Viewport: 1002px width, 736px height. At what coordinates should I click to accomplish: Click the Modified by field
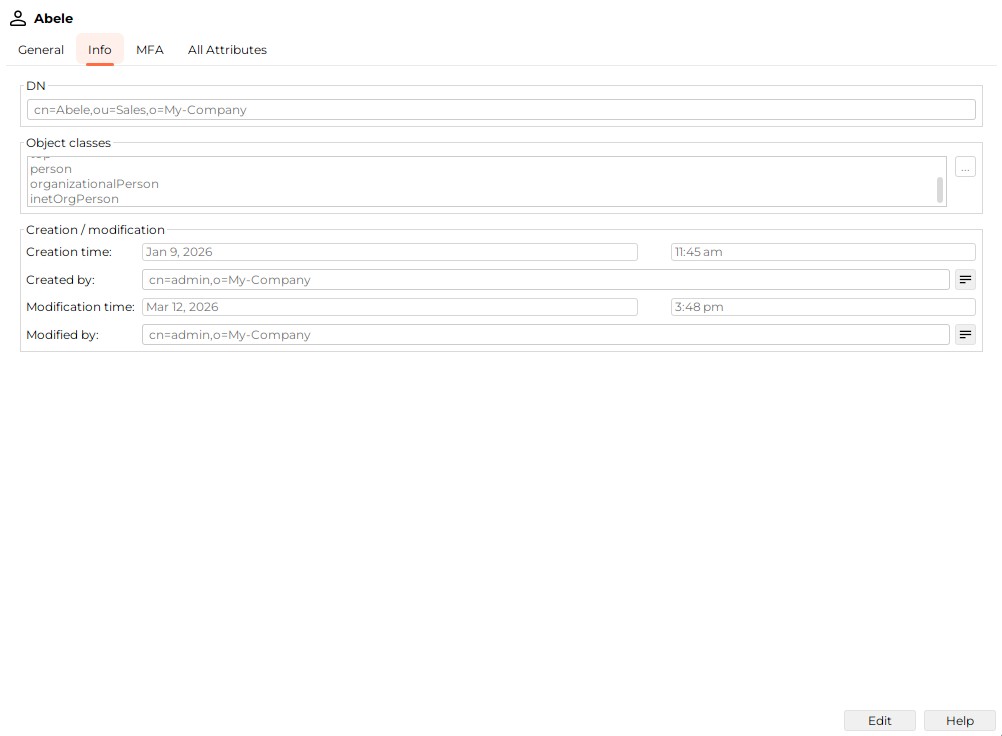[546, 335]
